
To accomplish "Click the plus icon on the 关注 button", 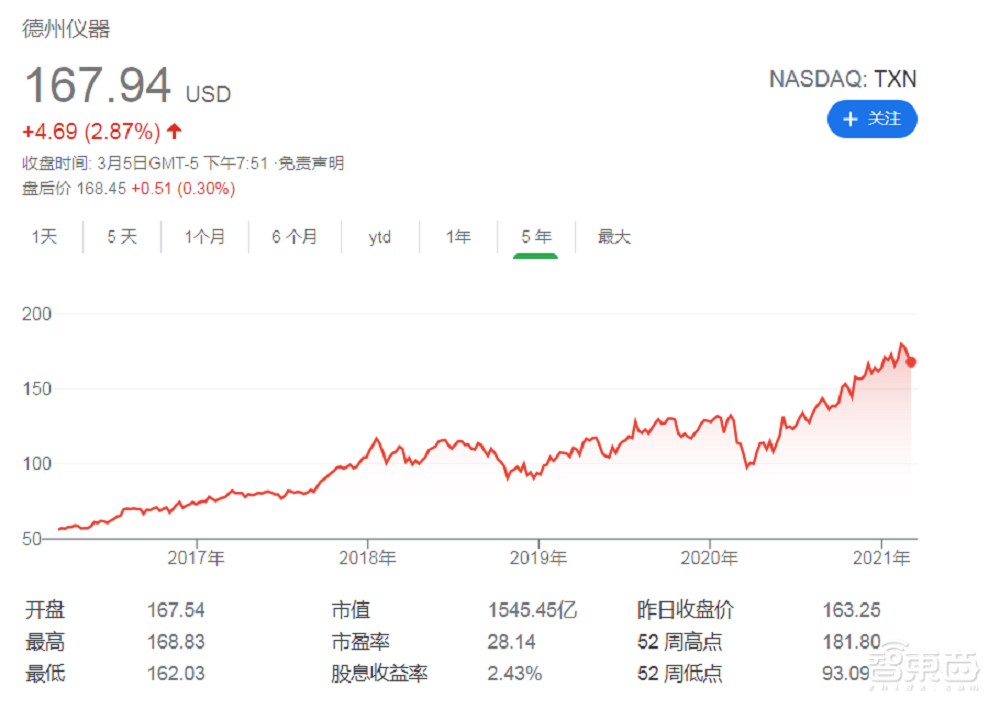I will click(x=850, y=119).
